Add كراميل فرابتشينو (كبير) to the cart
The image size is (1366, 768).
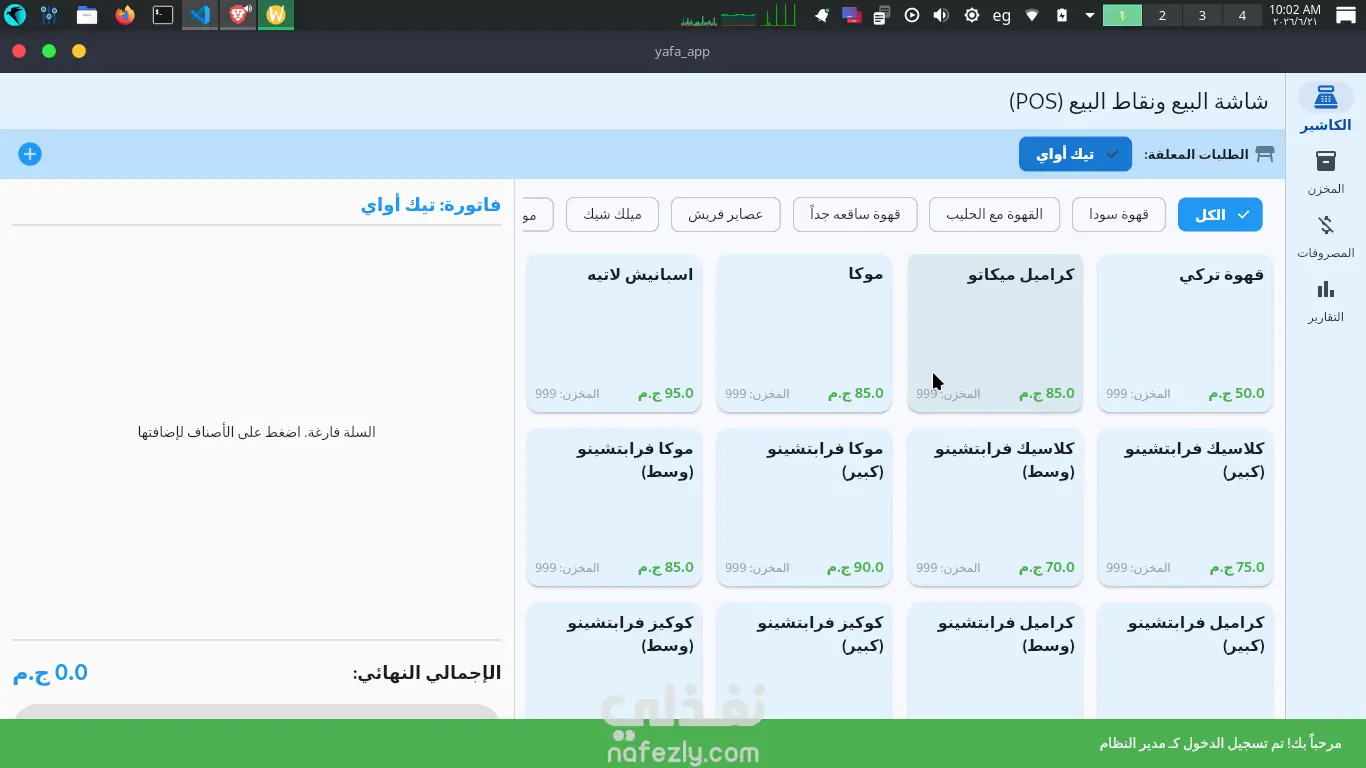click(1185, 660)
